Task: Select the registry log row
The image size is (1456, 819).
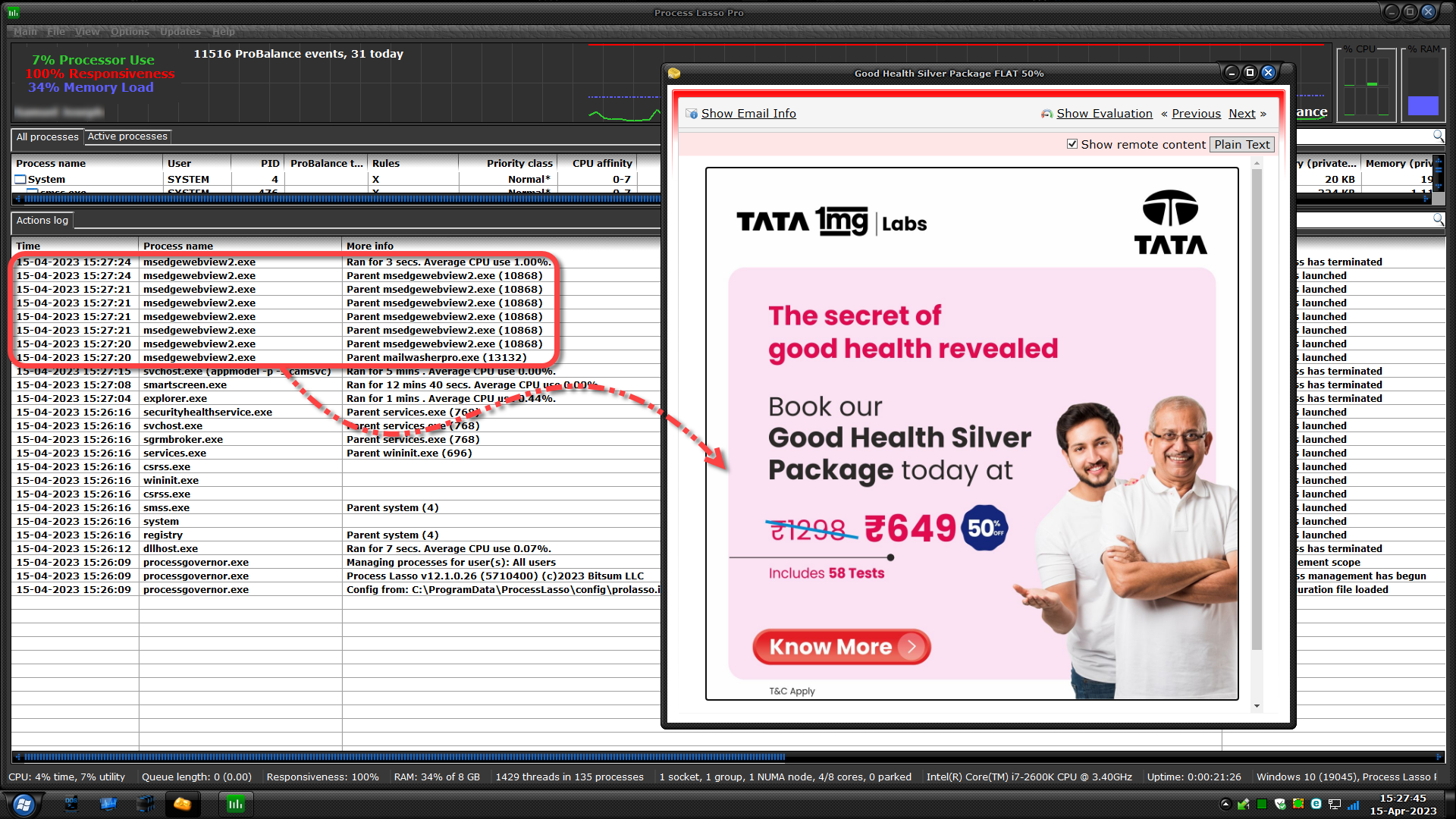Action: pyautogui.click(x=337, y=535)
